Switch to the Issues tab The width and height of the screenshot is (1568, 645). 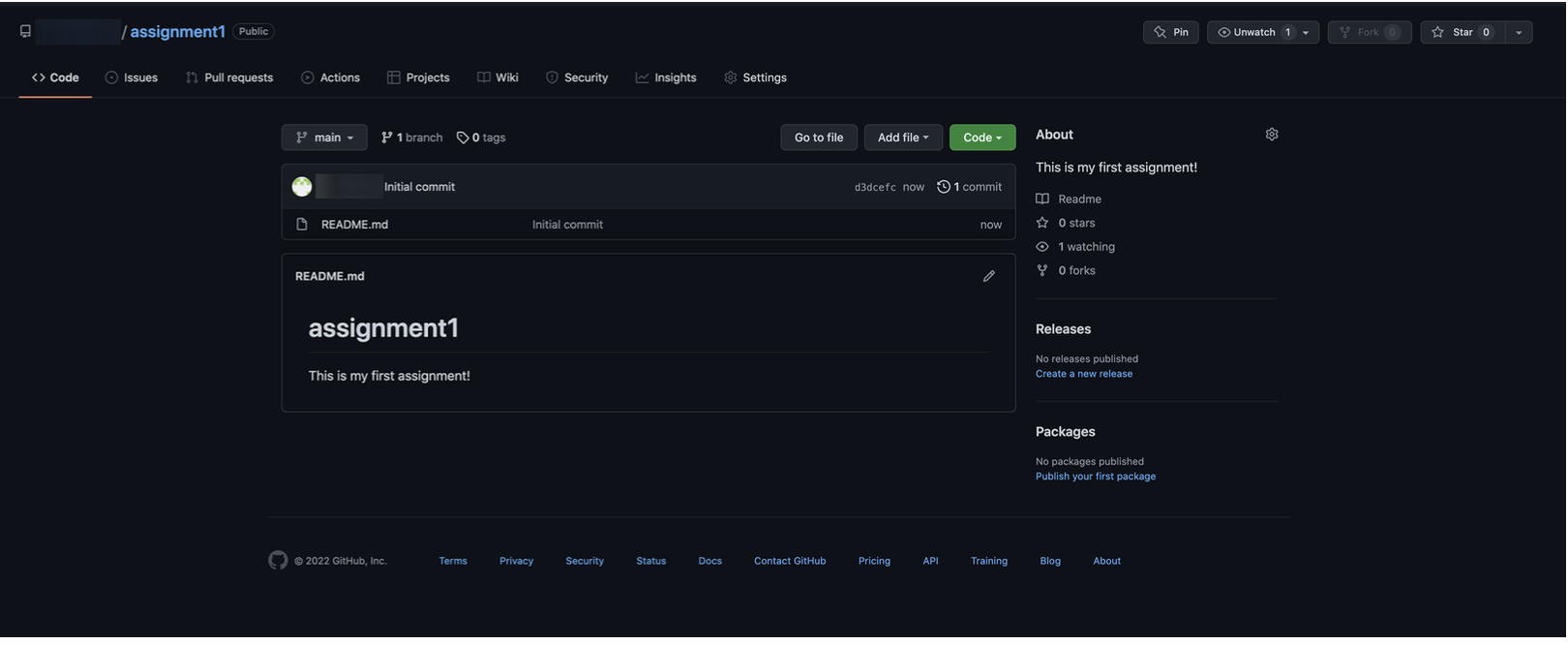coord(132,77)
